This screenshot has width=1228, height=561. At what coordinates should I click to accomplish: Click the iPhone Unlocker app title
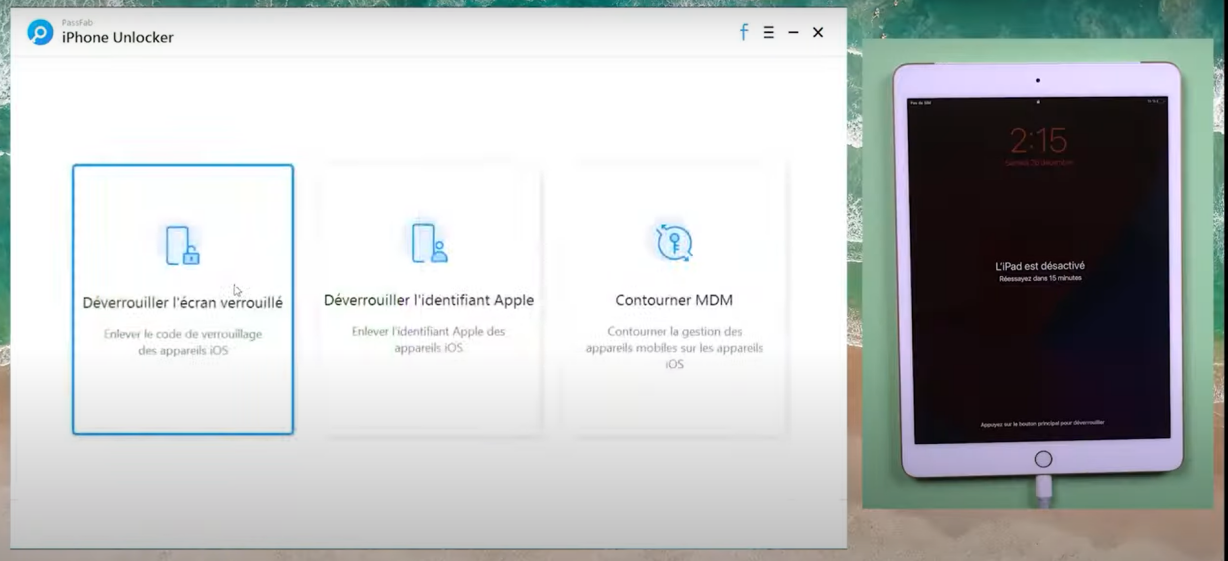tap(117, 37)
